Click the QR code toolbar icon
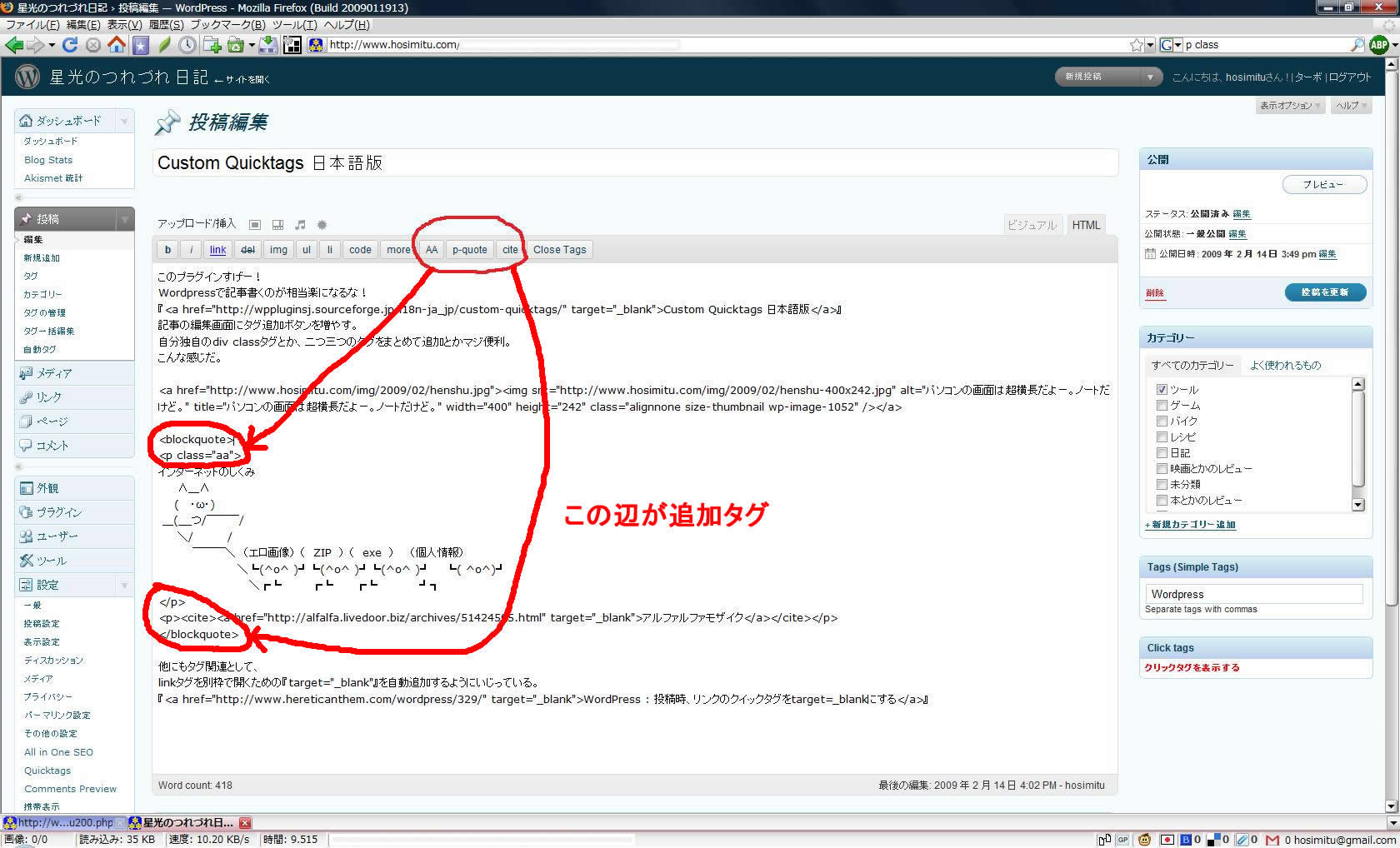Image resolution: width=1400 pixels, height=848 pixels. pyautogui.click(x=292, y=45)
